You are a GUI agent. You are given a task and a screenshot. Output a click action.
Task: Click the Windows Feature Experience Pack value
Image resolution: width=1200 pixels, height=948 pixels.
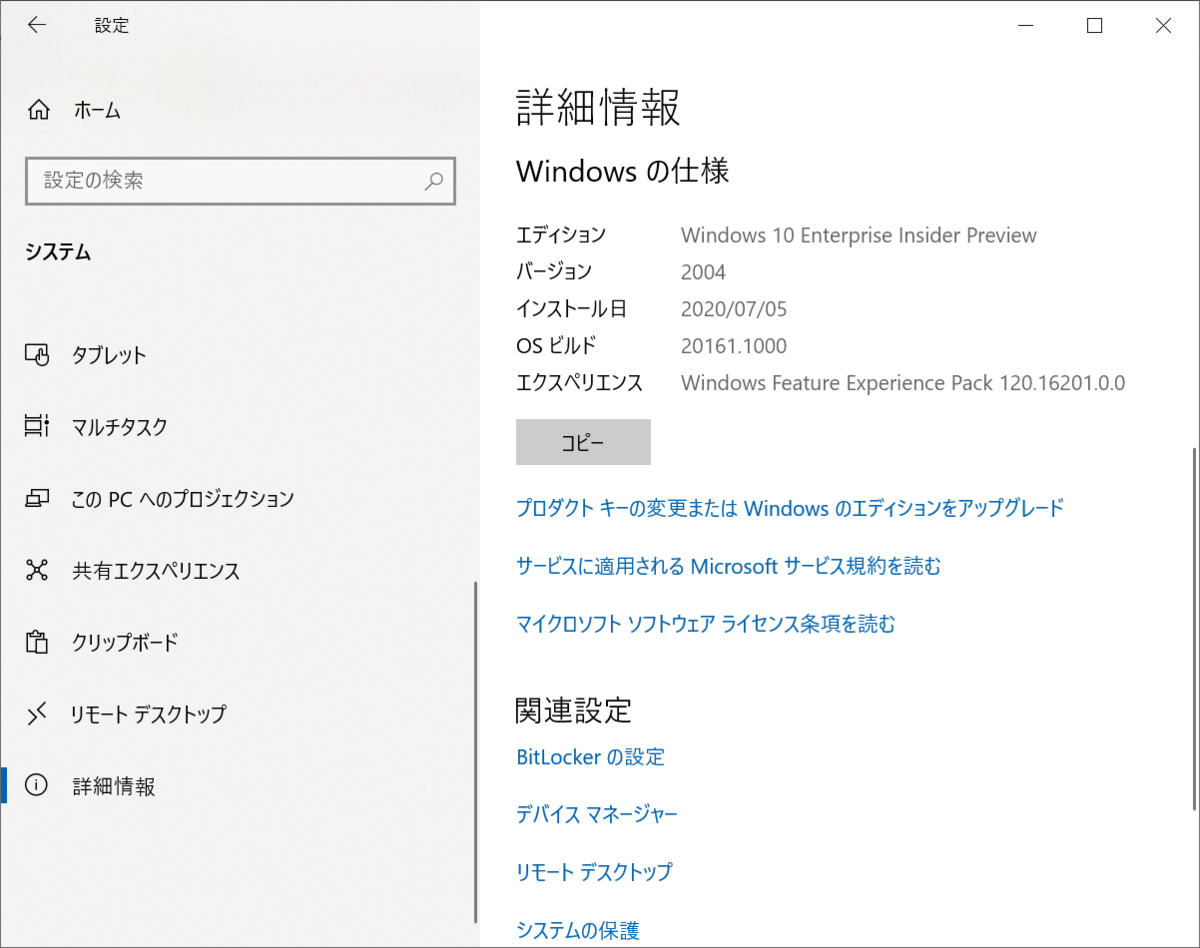903,383
